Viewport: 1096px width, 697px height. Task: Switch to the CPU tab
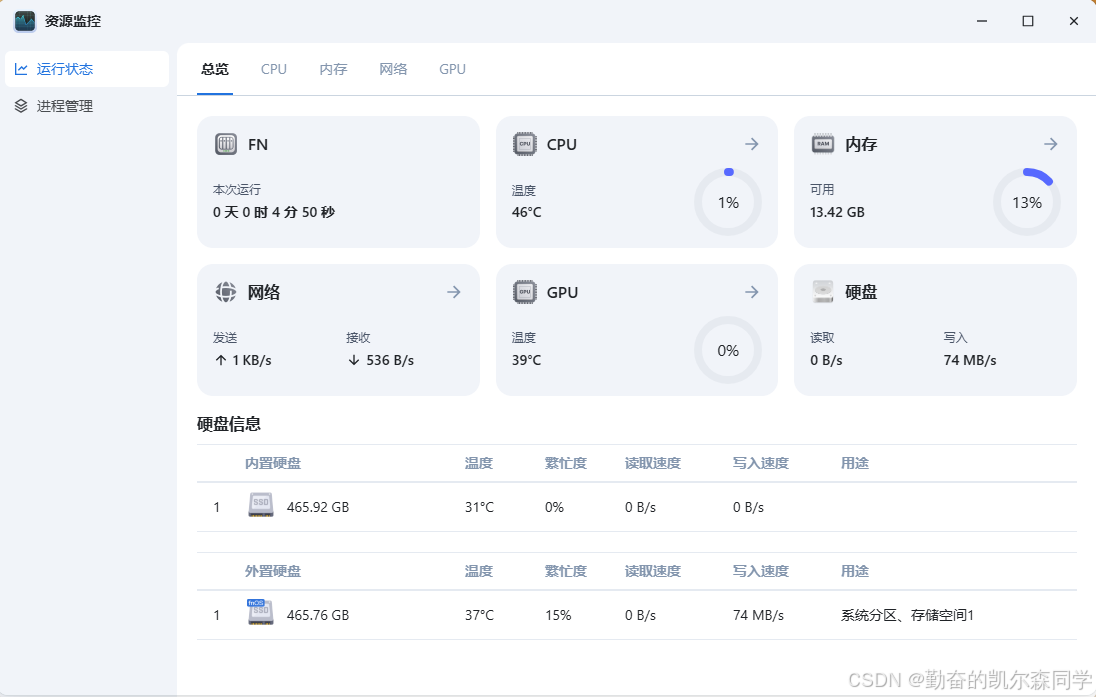click(274, 69)
